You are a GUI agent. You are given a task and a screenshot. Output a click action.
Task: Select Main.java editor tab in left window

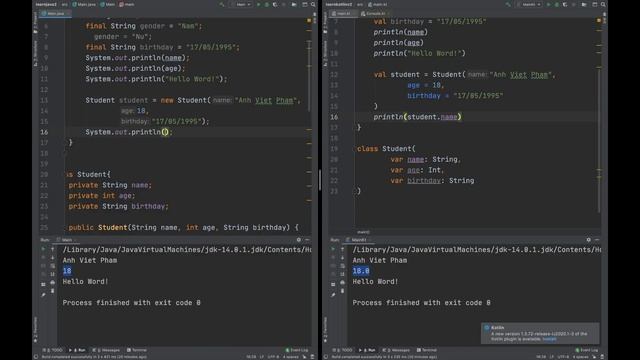coord(55,13)
